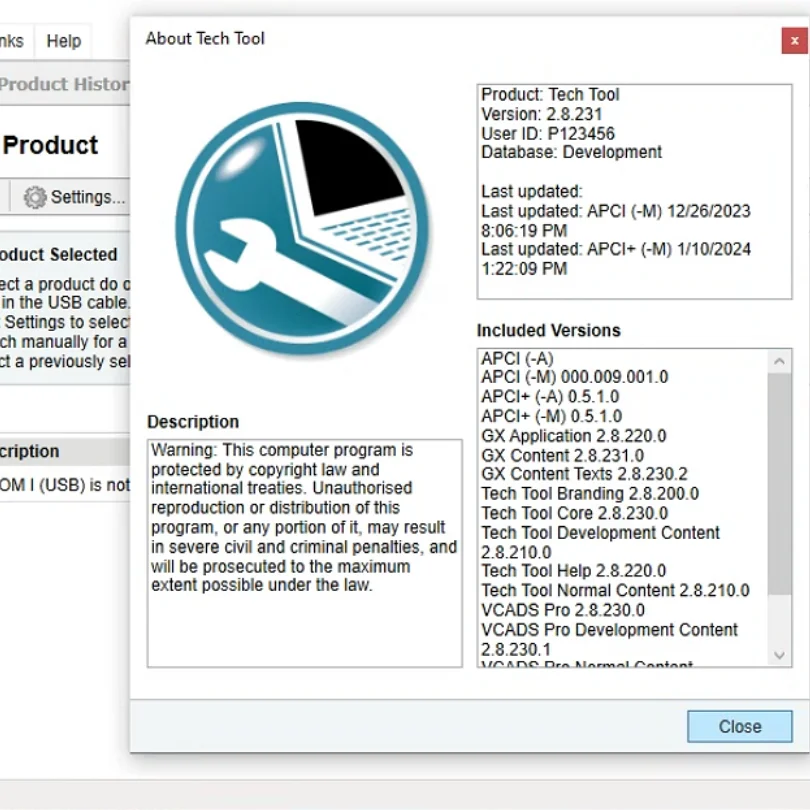
Task: Click the 'Product' heading in main window
Action: 50,145
